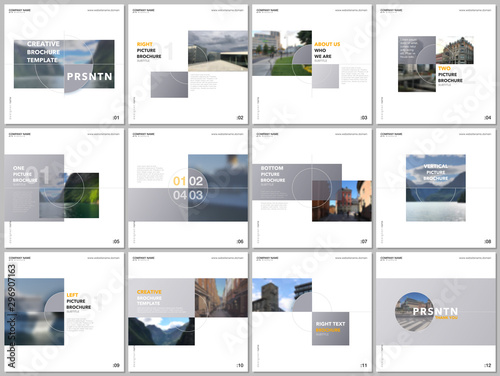Click the colorful street photo on page 07
This screenshot has height=376, width=500.
(x=342, y=201)
